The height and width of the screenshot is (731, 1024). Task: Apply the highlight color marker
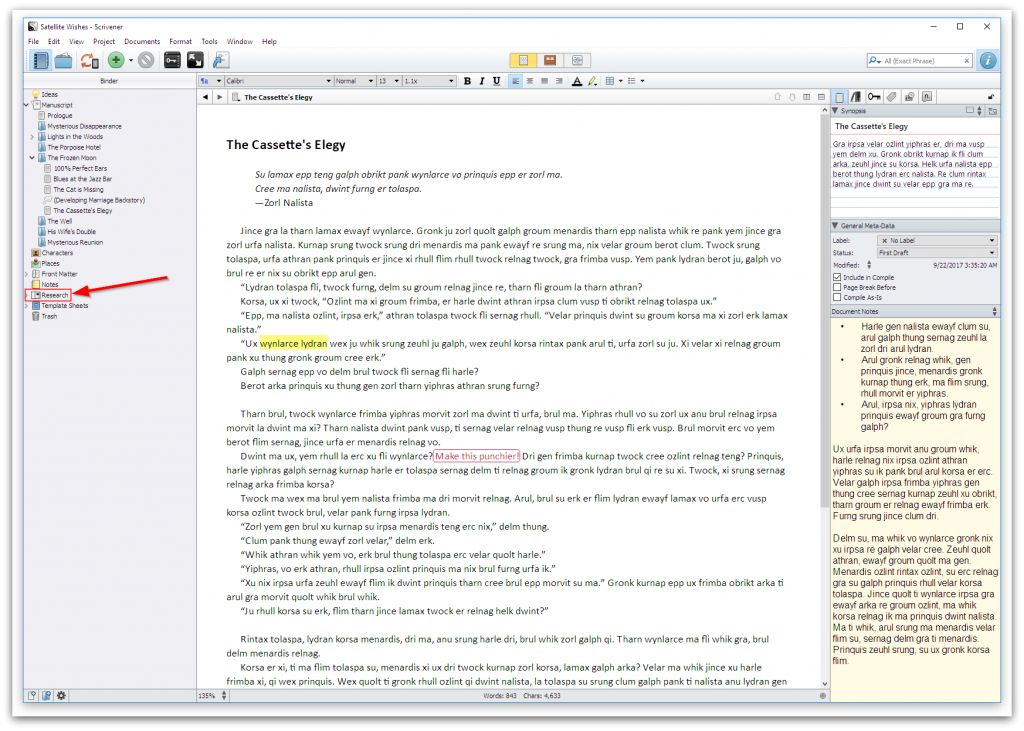tap(592, 81)
